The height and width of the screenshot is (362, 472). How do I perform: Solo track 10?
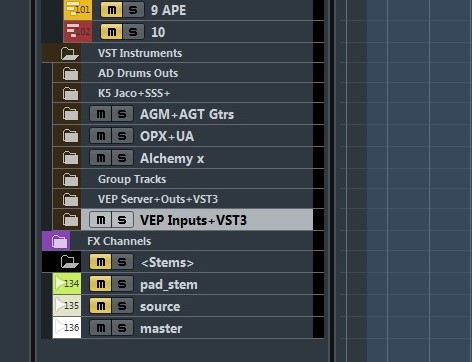[133, 32]
